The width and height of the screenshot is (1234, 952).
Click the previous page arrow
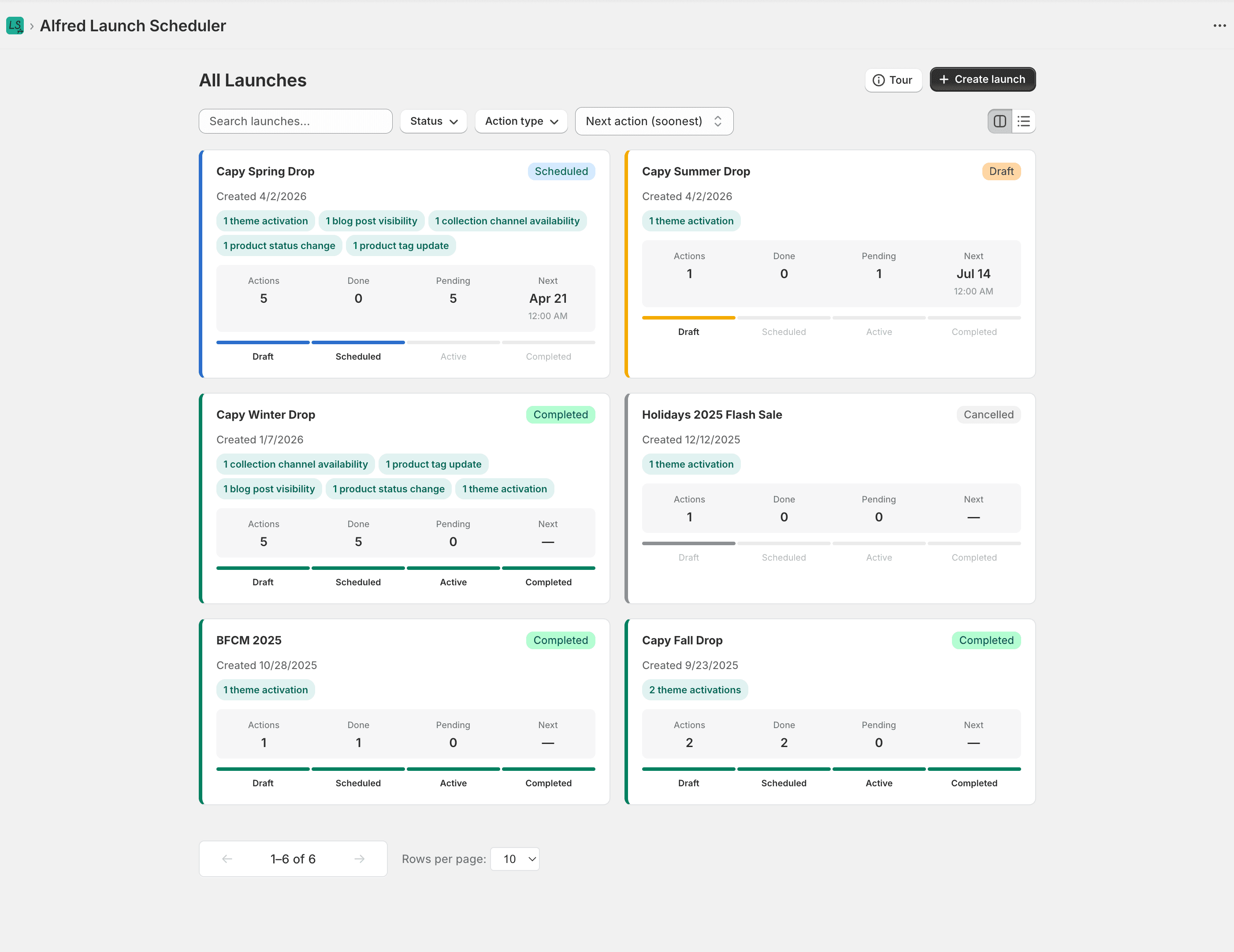(227, 859)
